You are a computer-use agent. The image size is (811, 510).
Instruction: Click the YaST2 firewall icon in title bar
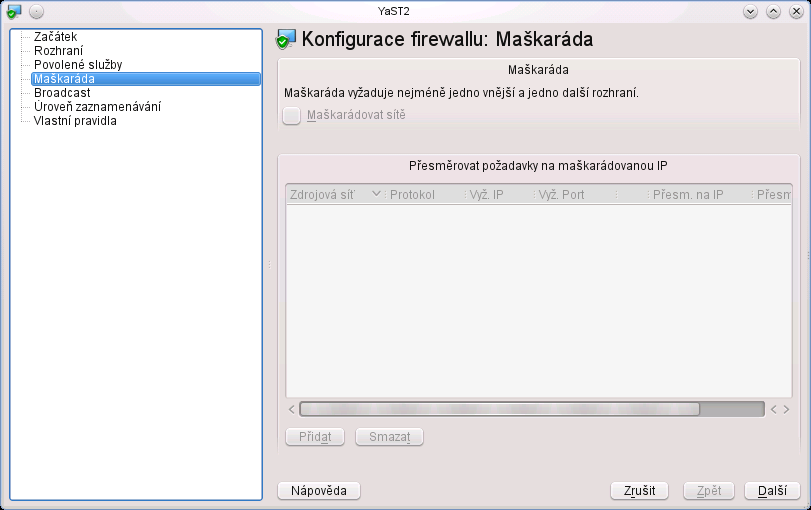14,11
